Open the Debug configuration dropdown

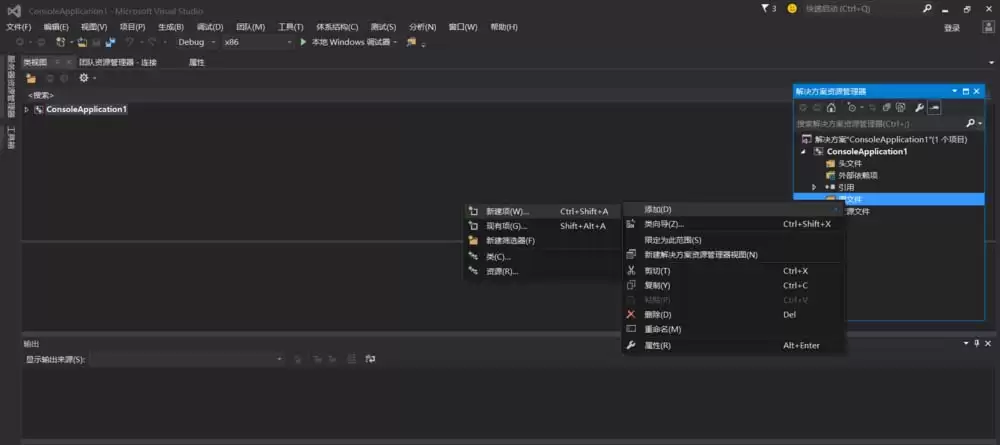(196, 42)
